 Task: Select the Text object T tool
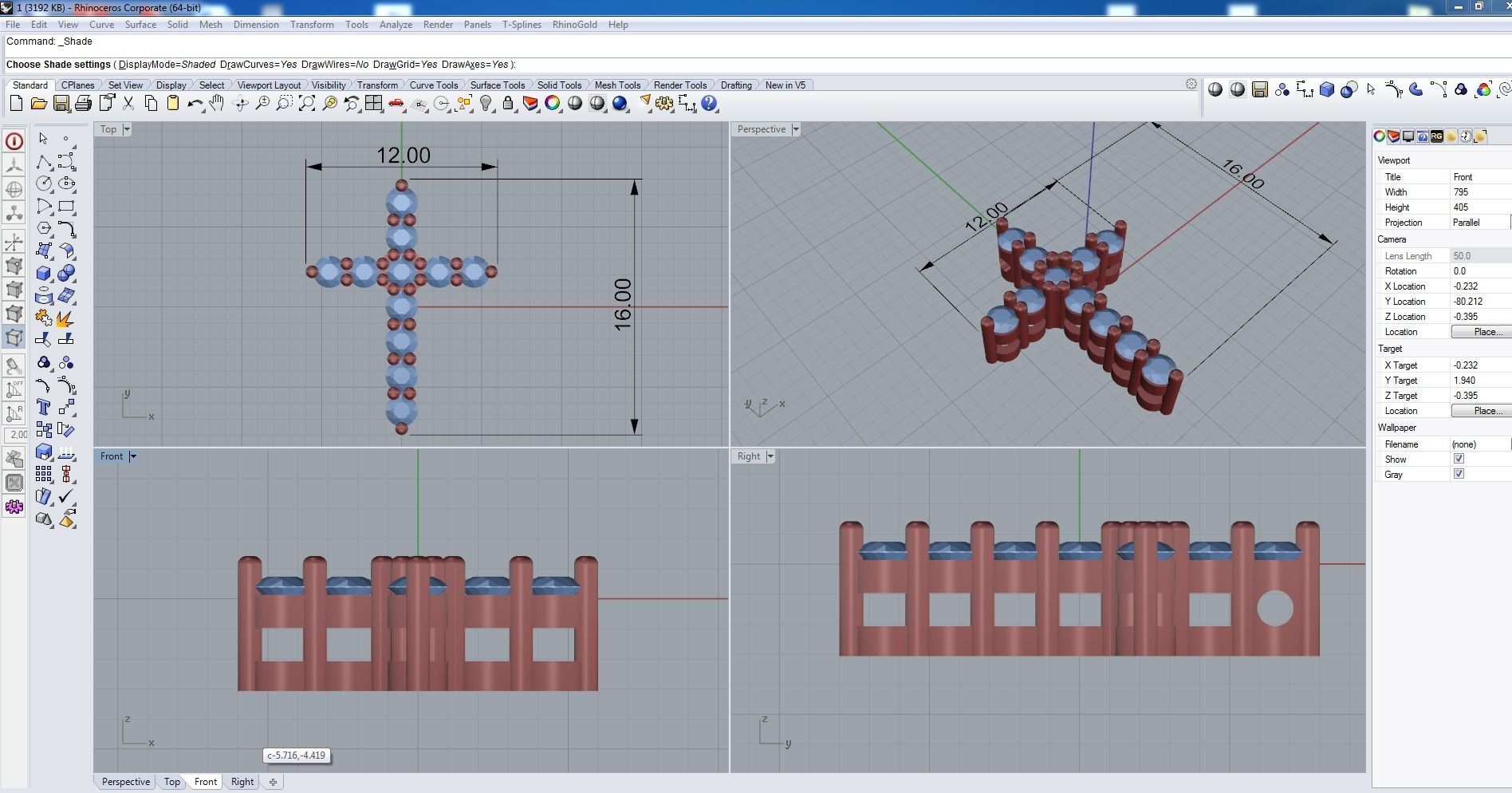coord(44,408)
